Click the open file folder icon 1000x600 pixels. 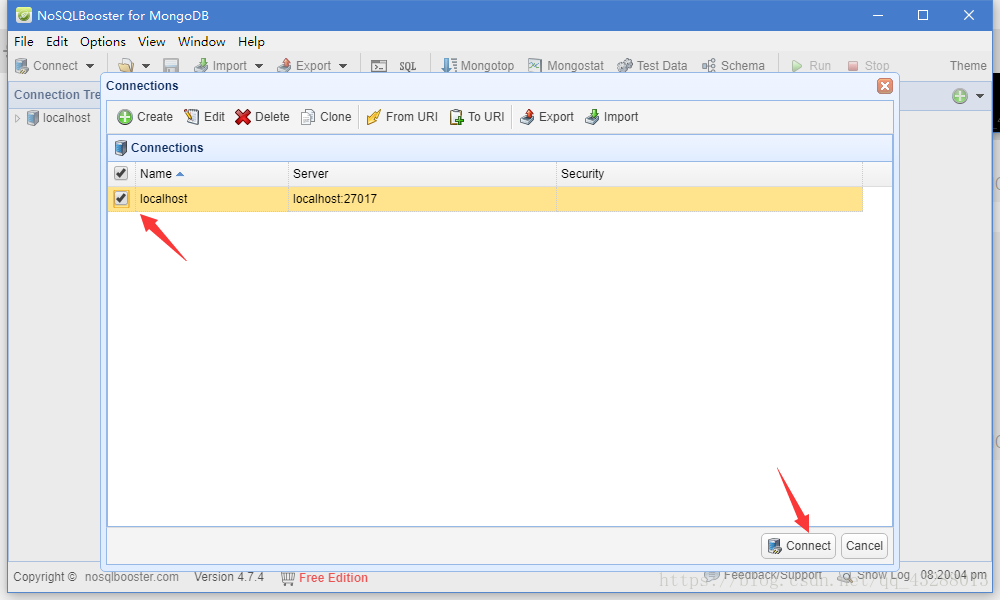(126, 66)
